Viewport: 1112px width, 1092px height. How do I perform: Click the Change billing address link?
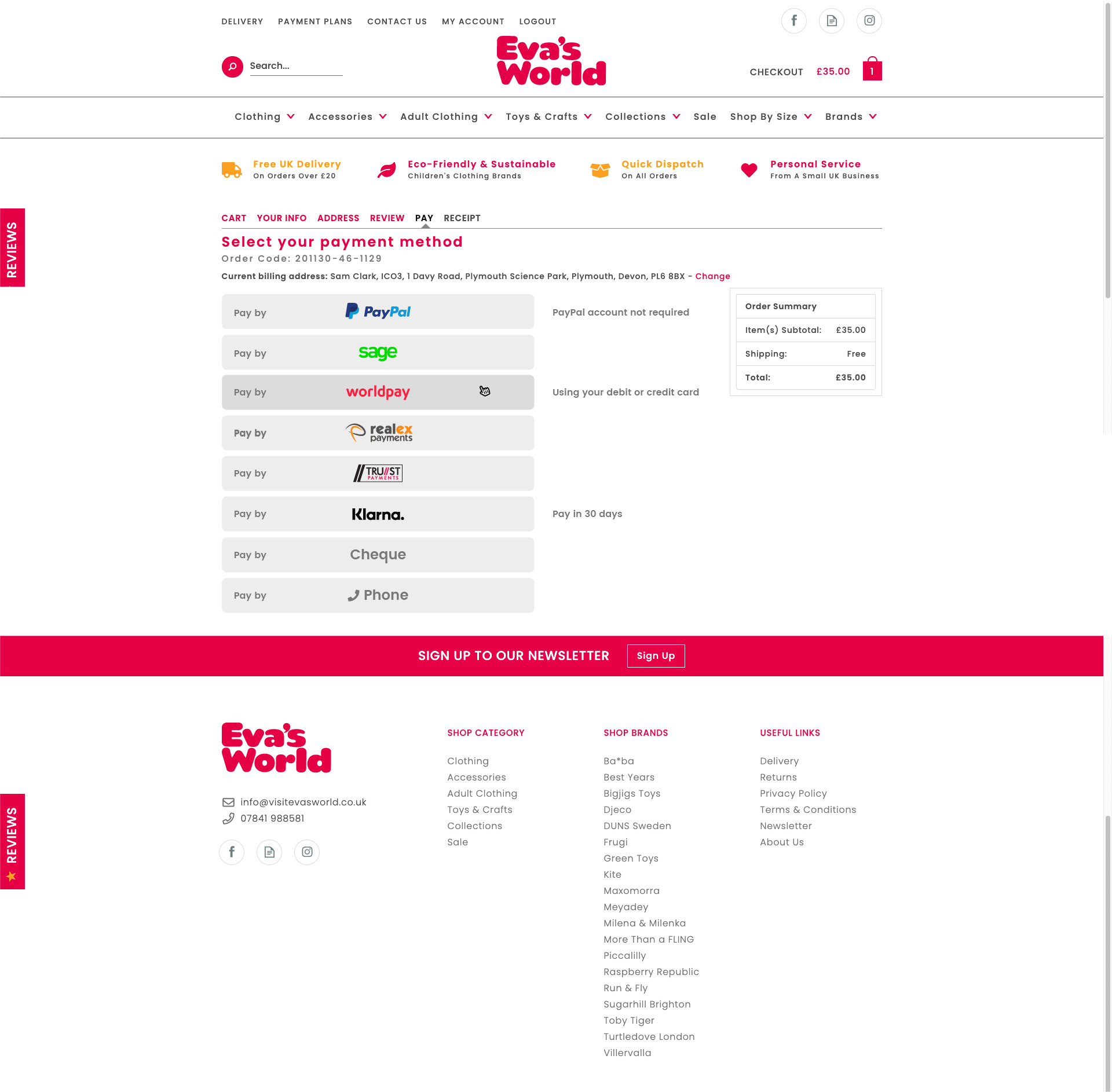click(x=712, y=276)
